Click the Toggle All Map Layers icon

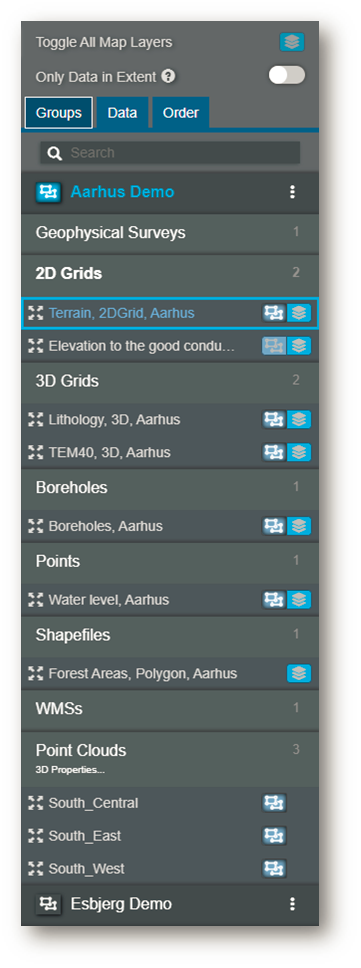tap(292, 42)
